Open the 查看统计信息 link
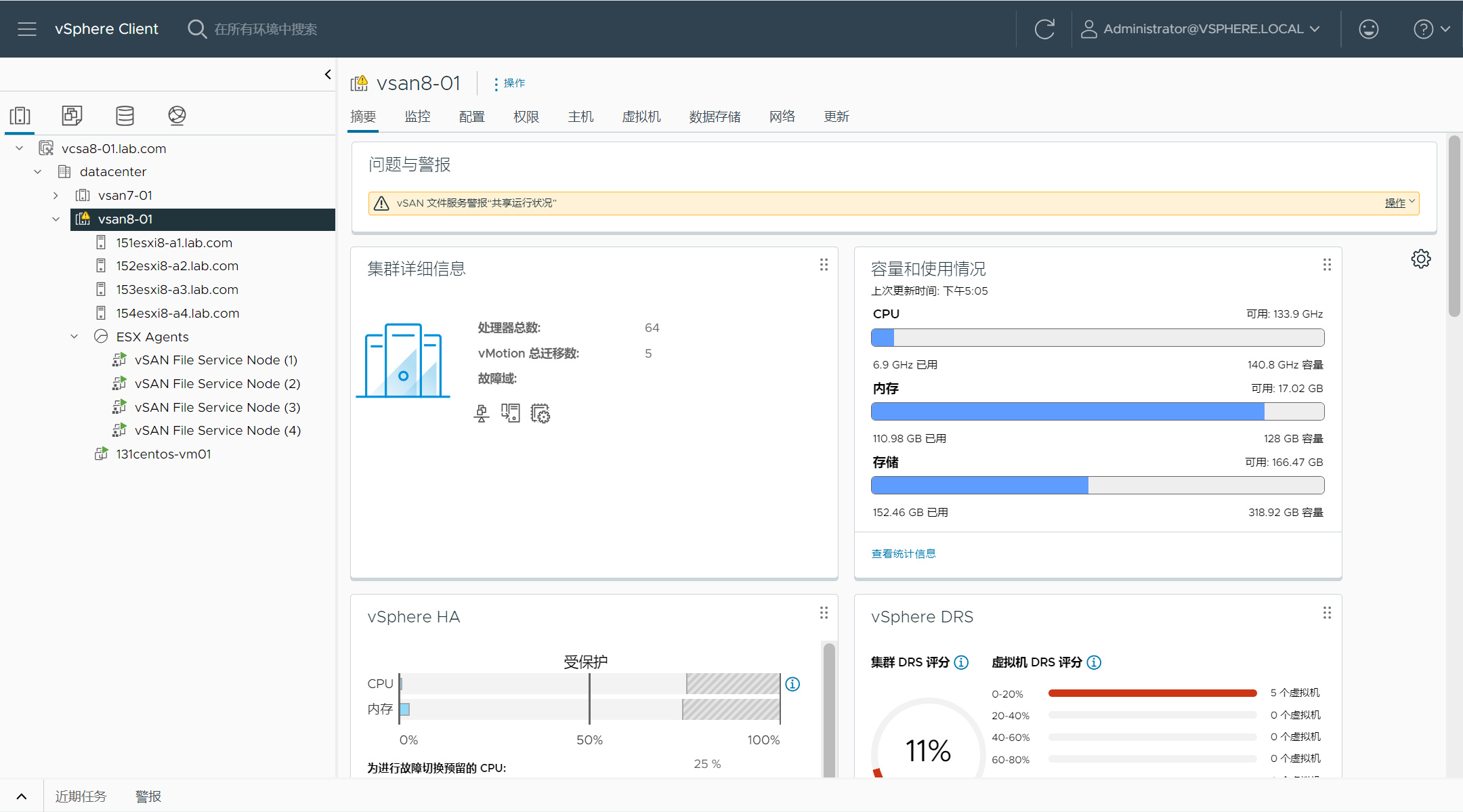The image size is (1463, 812). (904, 554)
